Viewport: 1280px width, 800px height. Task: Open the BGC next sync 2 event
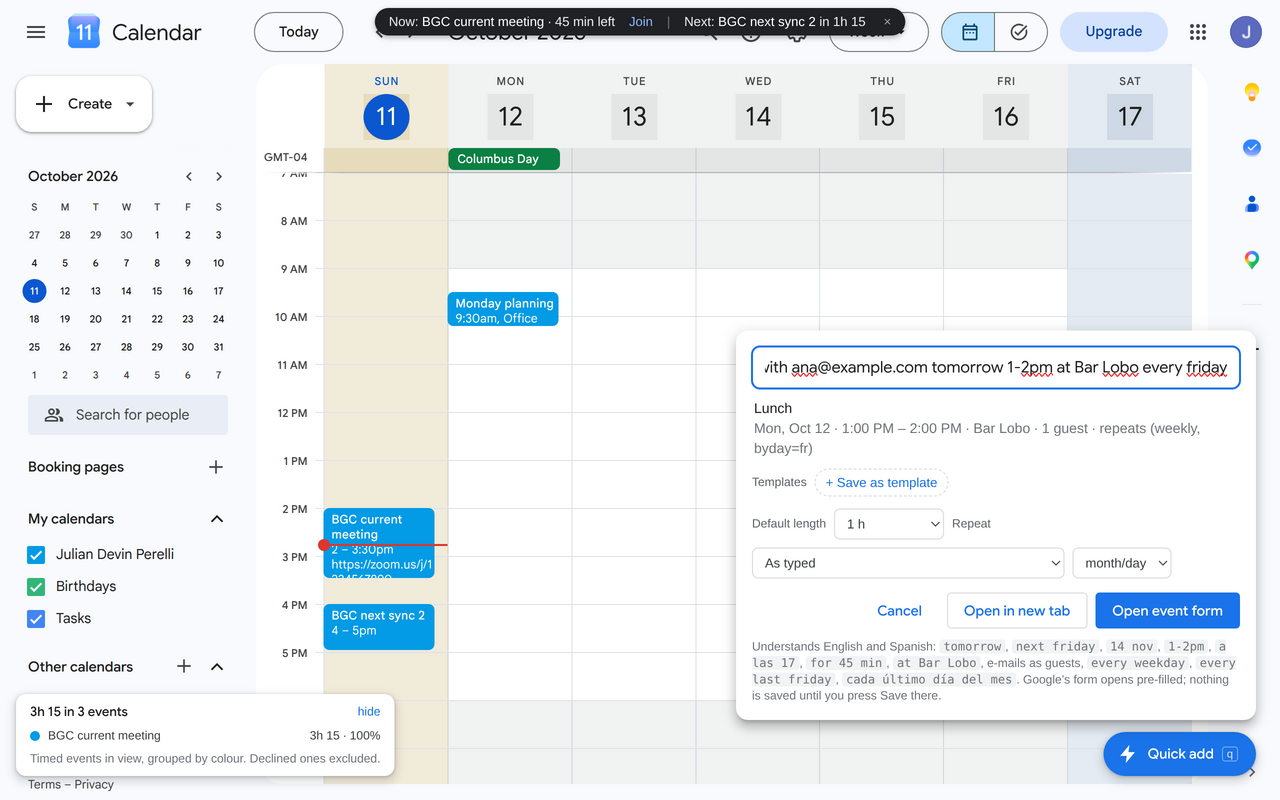pos(379,627)
